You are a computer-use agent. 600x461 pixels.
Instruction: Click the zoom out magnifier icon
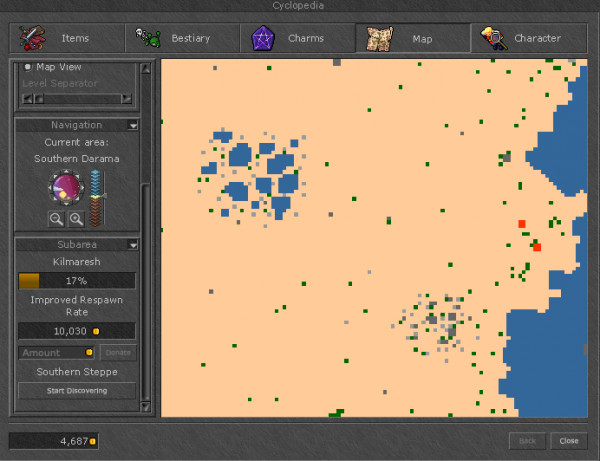point(56,219)
